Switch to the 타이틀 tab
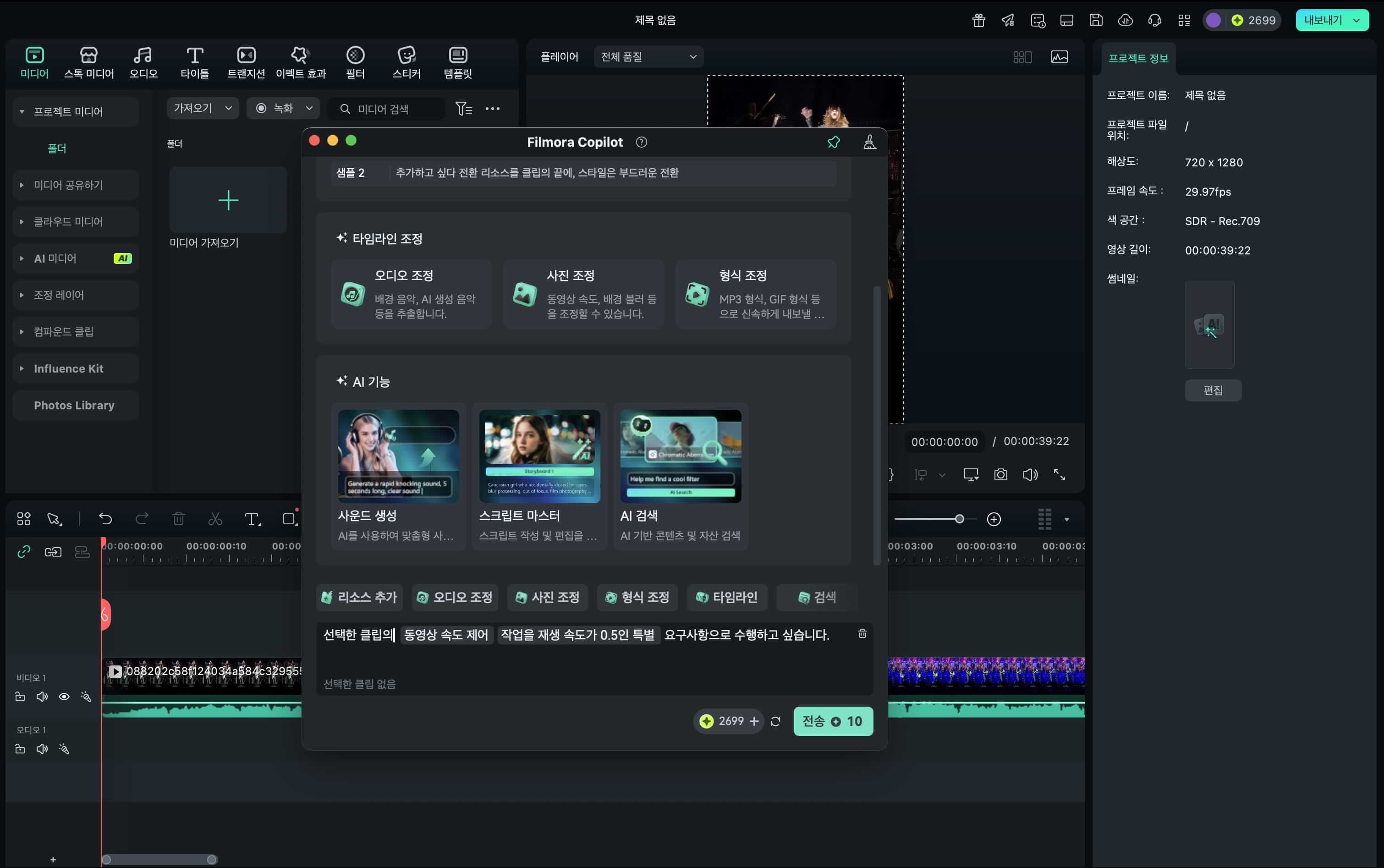The image size is (1384, 868). 195,63
